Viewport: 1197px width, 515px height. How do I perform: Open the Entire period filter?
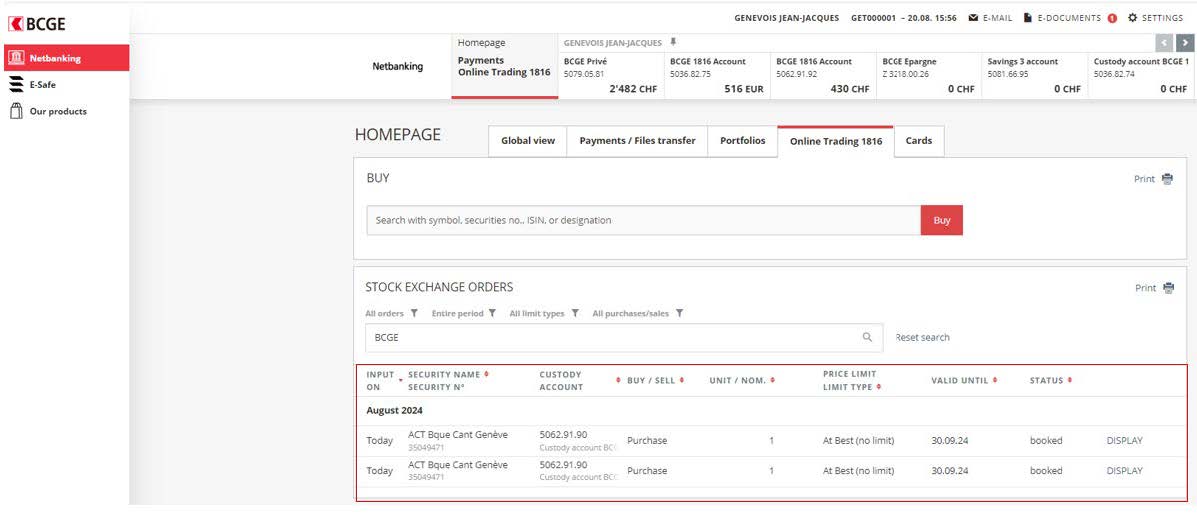[464, 314]
